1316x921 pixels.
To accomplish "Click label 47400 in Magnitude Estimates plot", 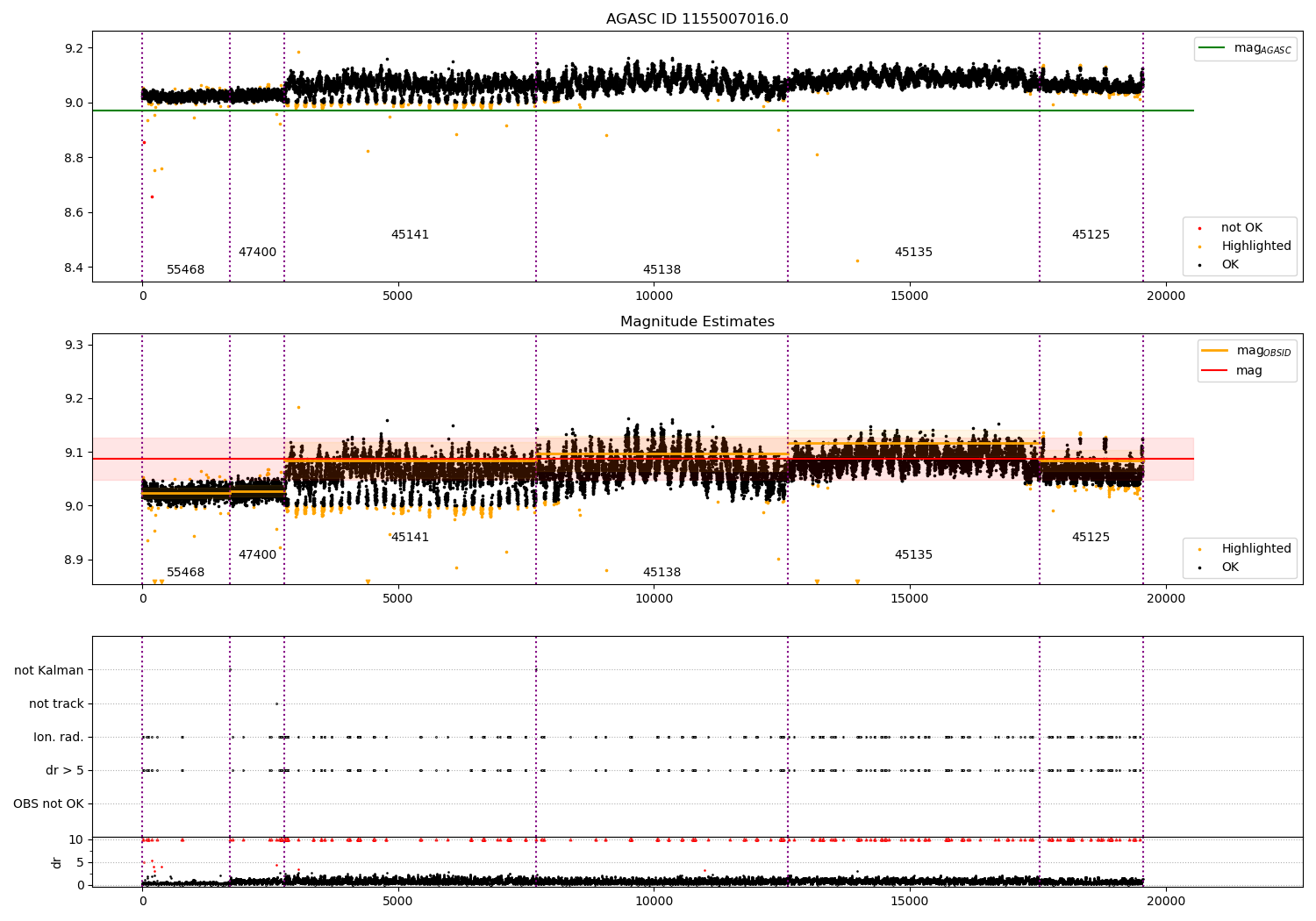I will coord(257,555).
